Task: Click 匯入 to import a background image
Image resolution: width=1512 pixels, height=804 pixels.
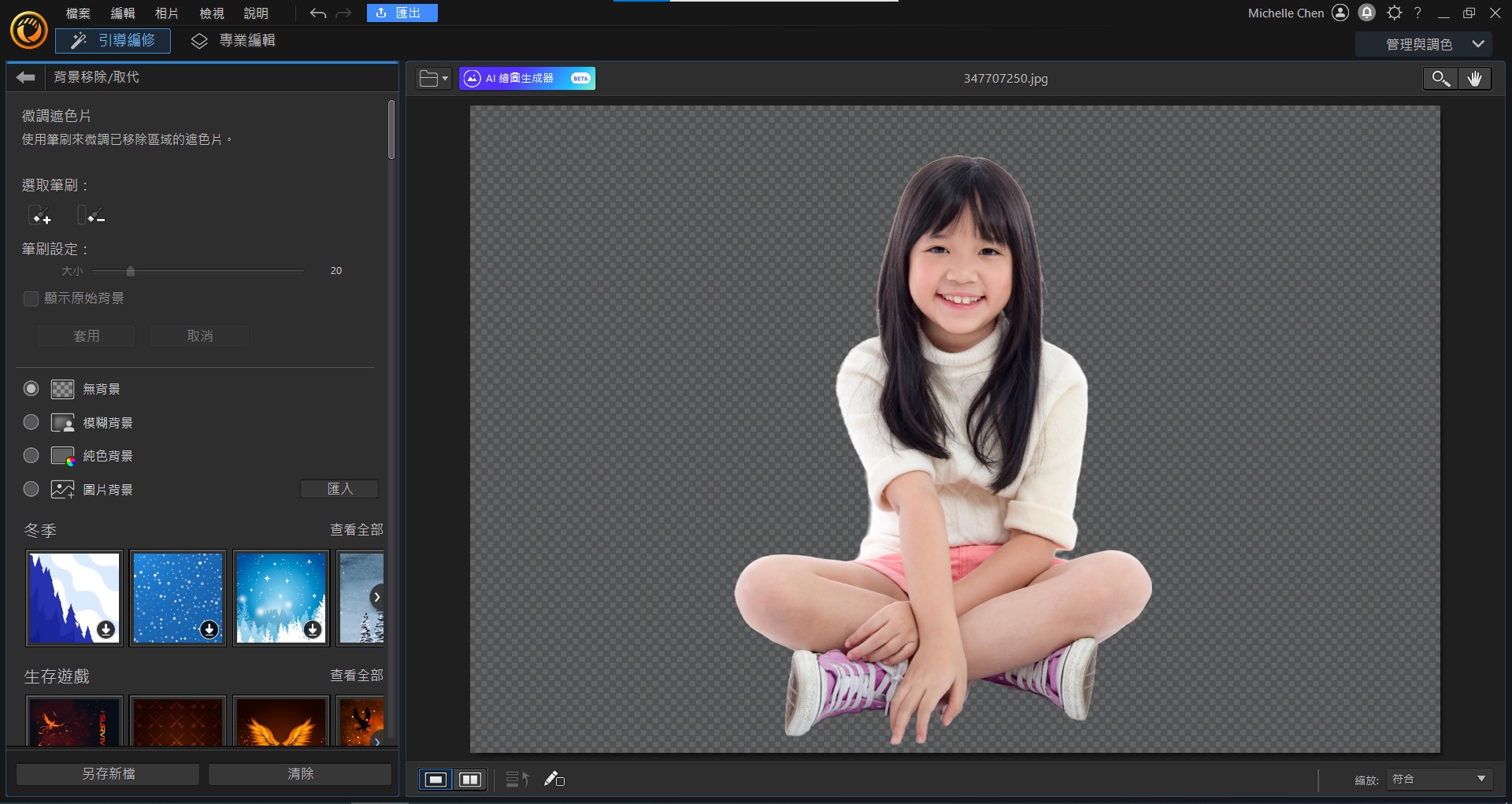Action: [x=339, y=489]
